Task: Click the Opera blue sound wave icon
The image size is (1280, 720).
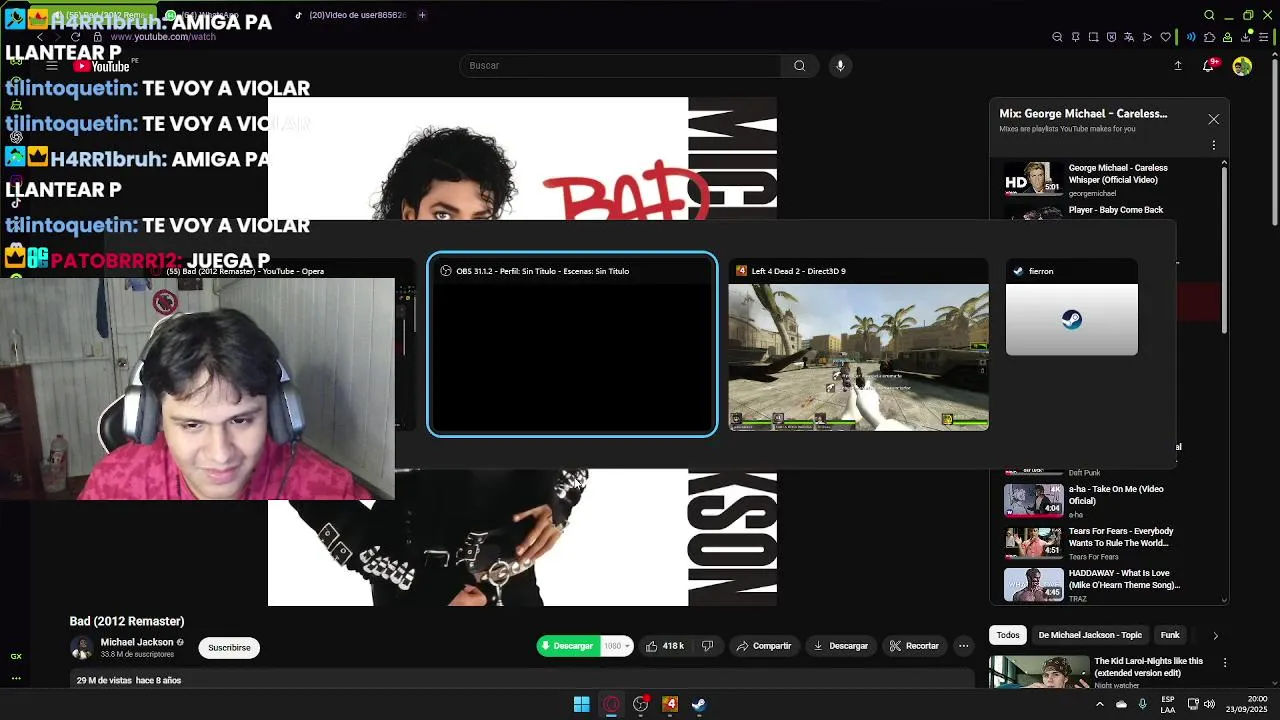Action: (1190, 37)
